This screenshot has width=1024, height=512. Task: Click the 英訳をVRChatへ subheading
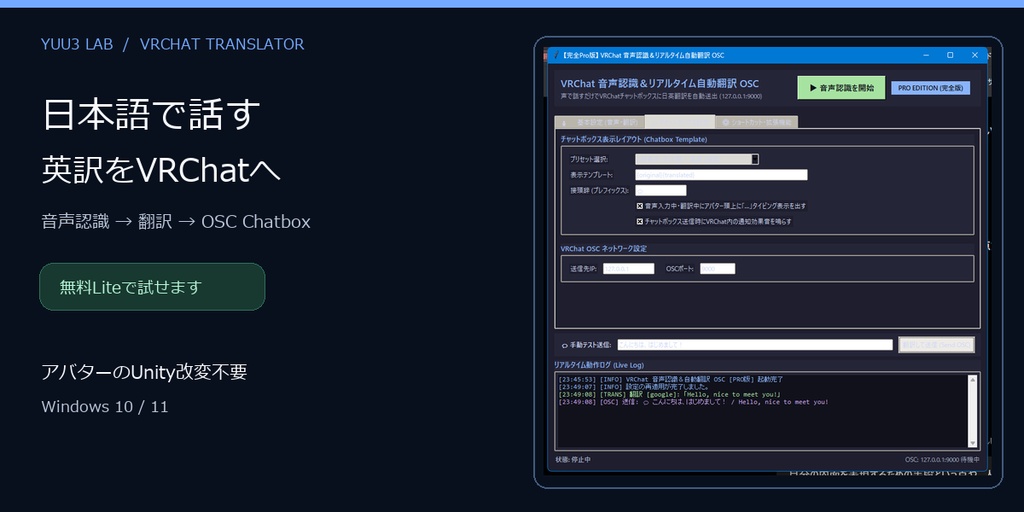161,170
